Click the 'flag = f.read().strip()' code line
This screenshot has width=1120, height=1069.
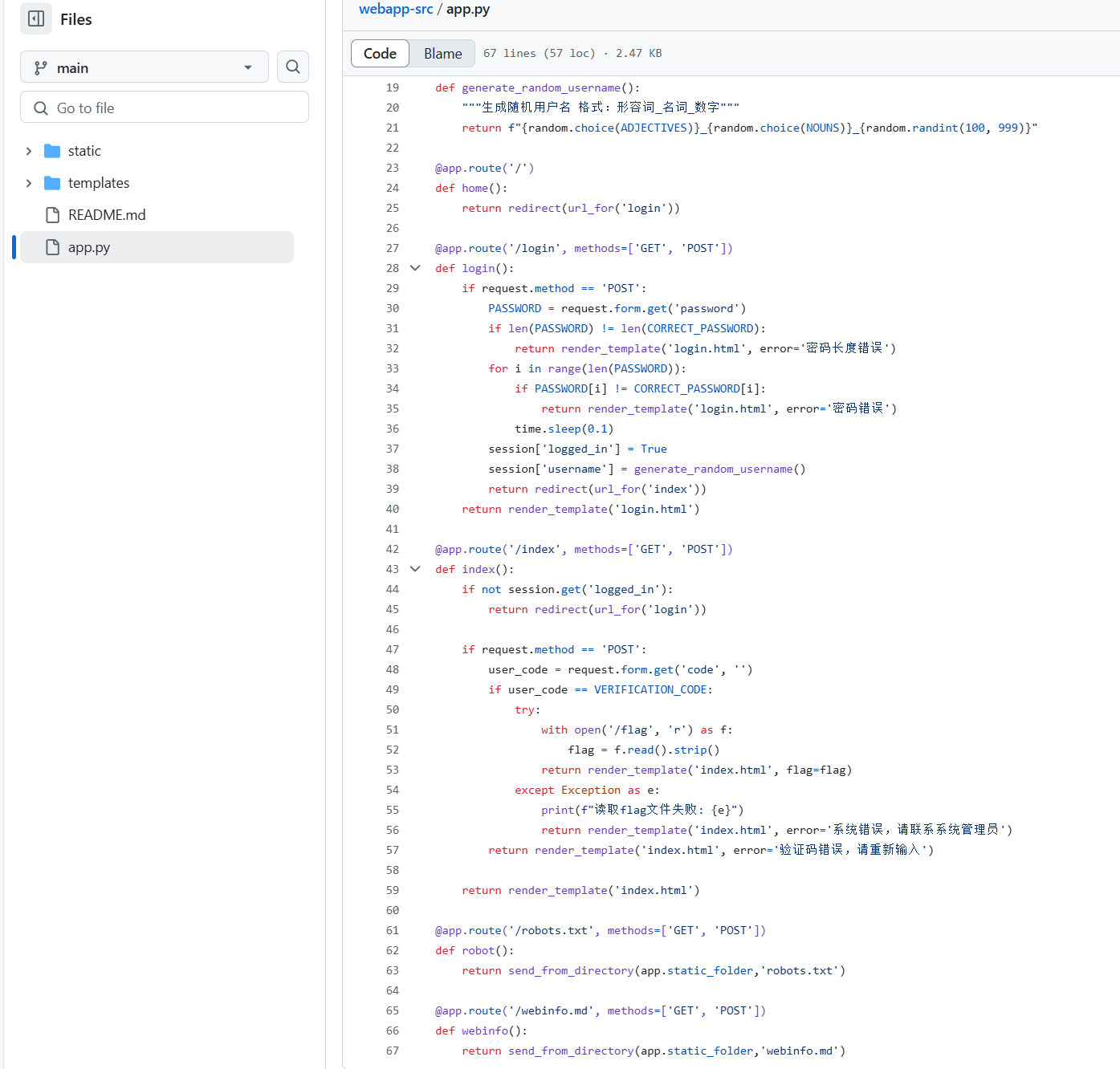[644, 750]
